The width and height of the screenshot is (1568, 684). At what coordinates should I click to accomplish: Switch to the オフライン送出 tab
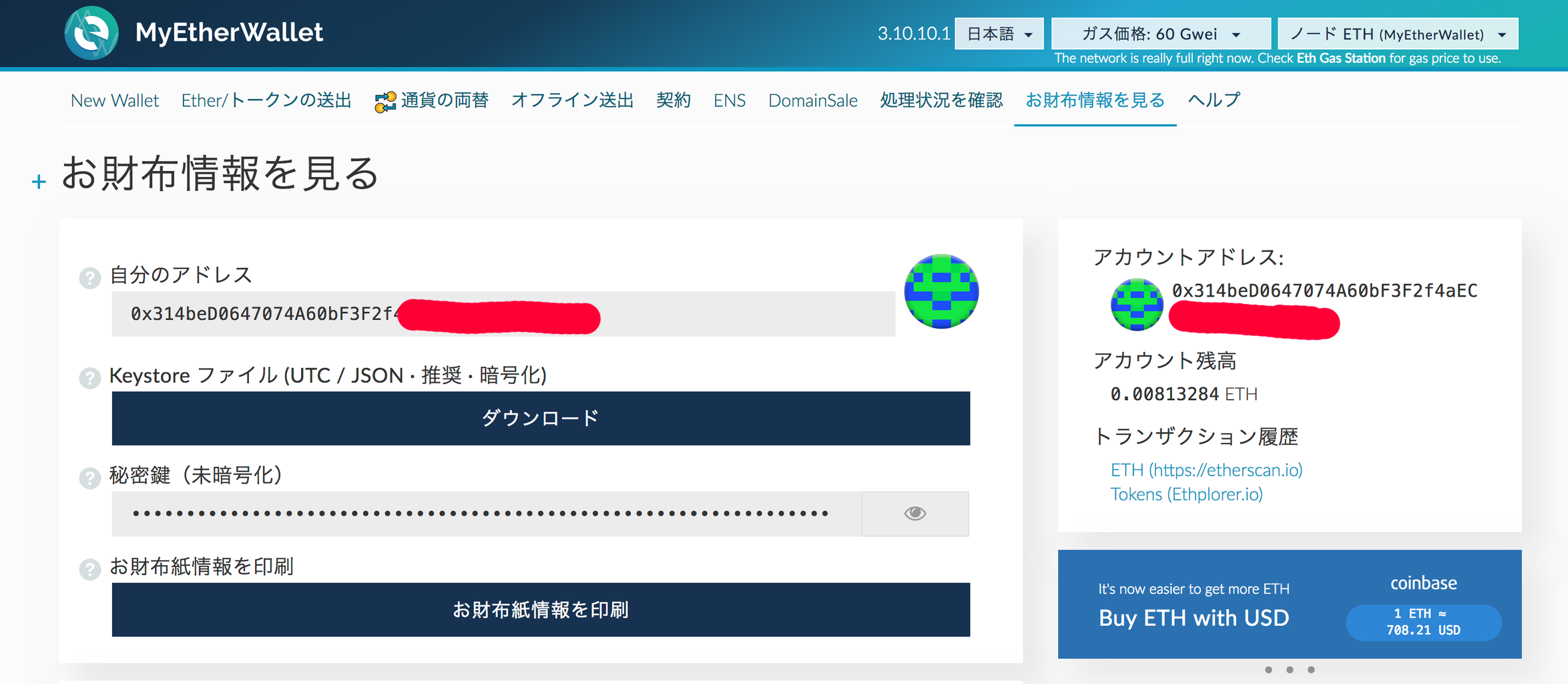click(572, 100)
